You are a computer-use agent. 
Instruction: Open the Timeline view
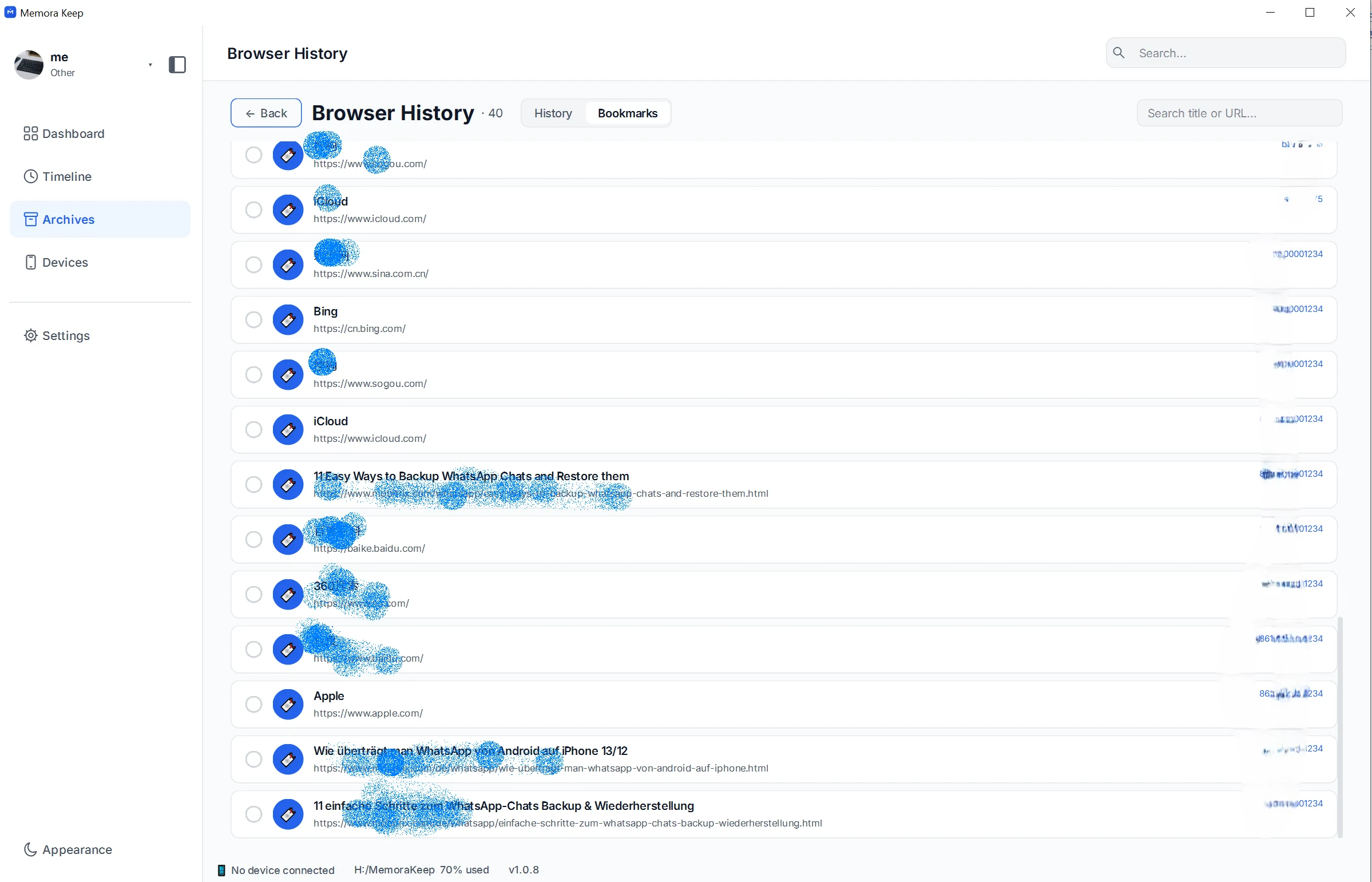57,176
